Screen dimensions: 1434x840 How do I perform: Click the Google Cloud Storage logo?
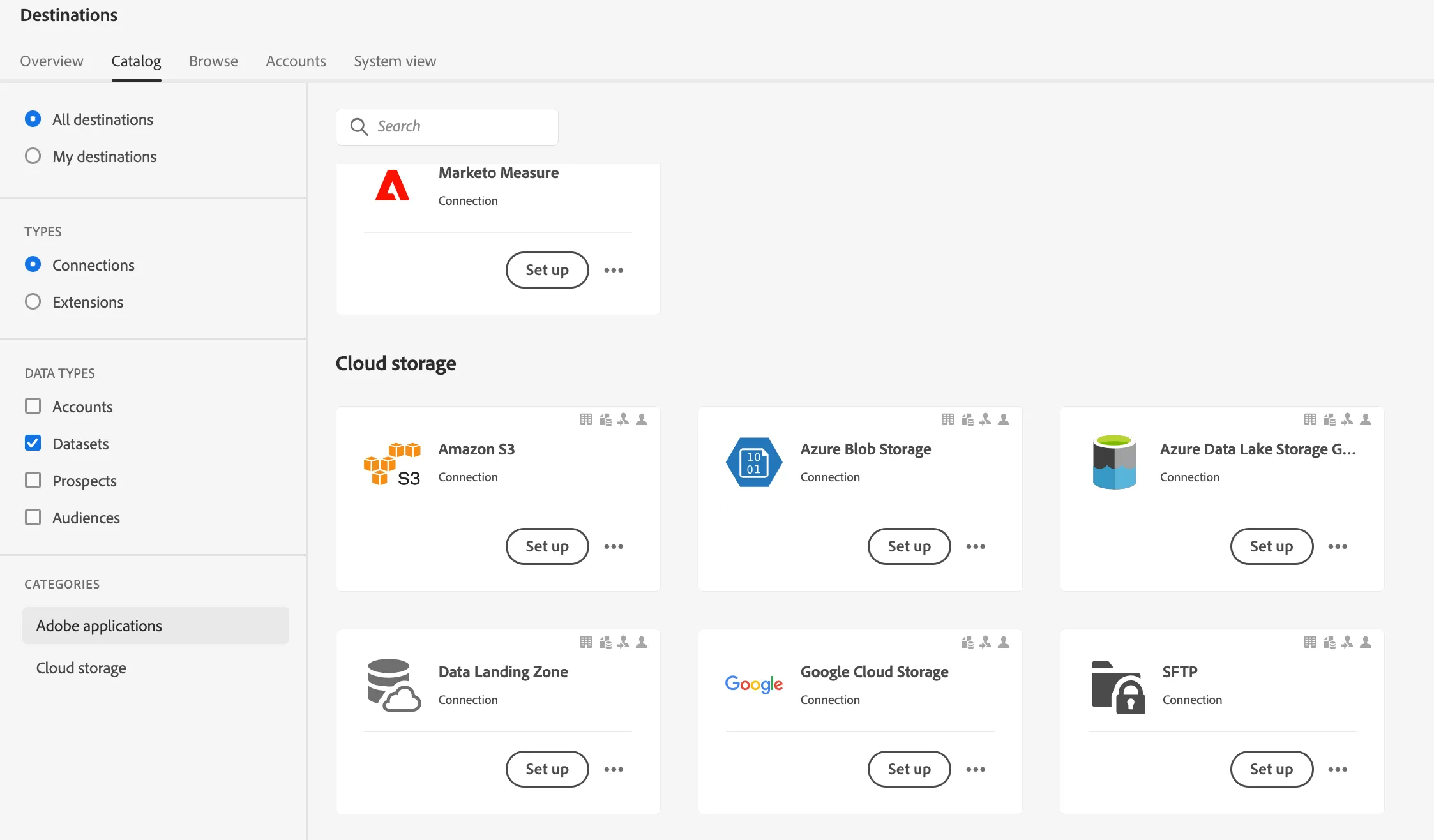(754, 684)
